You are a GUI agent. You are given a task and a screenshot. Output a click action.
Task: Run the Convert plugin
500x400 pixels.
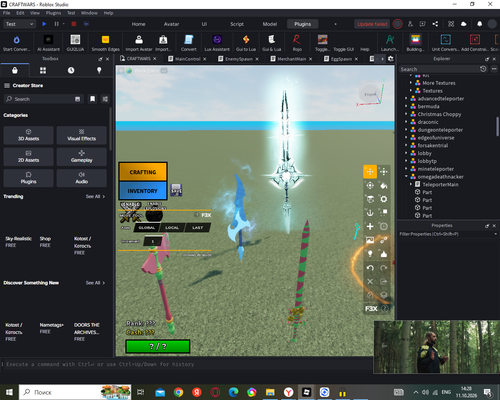[189, 43]
